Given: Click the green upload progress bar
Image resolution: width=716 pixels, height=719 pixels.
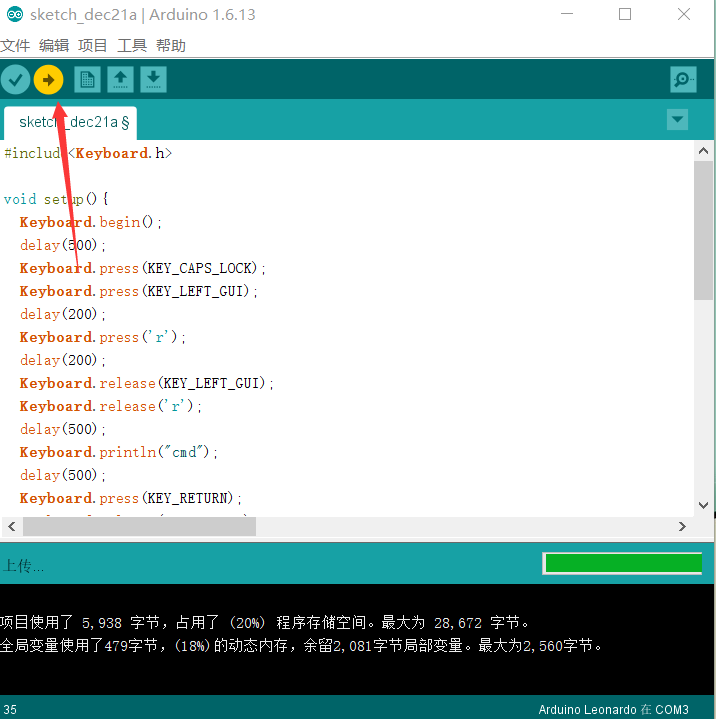Looking at the screenshot, I should (x=622, y=563).
